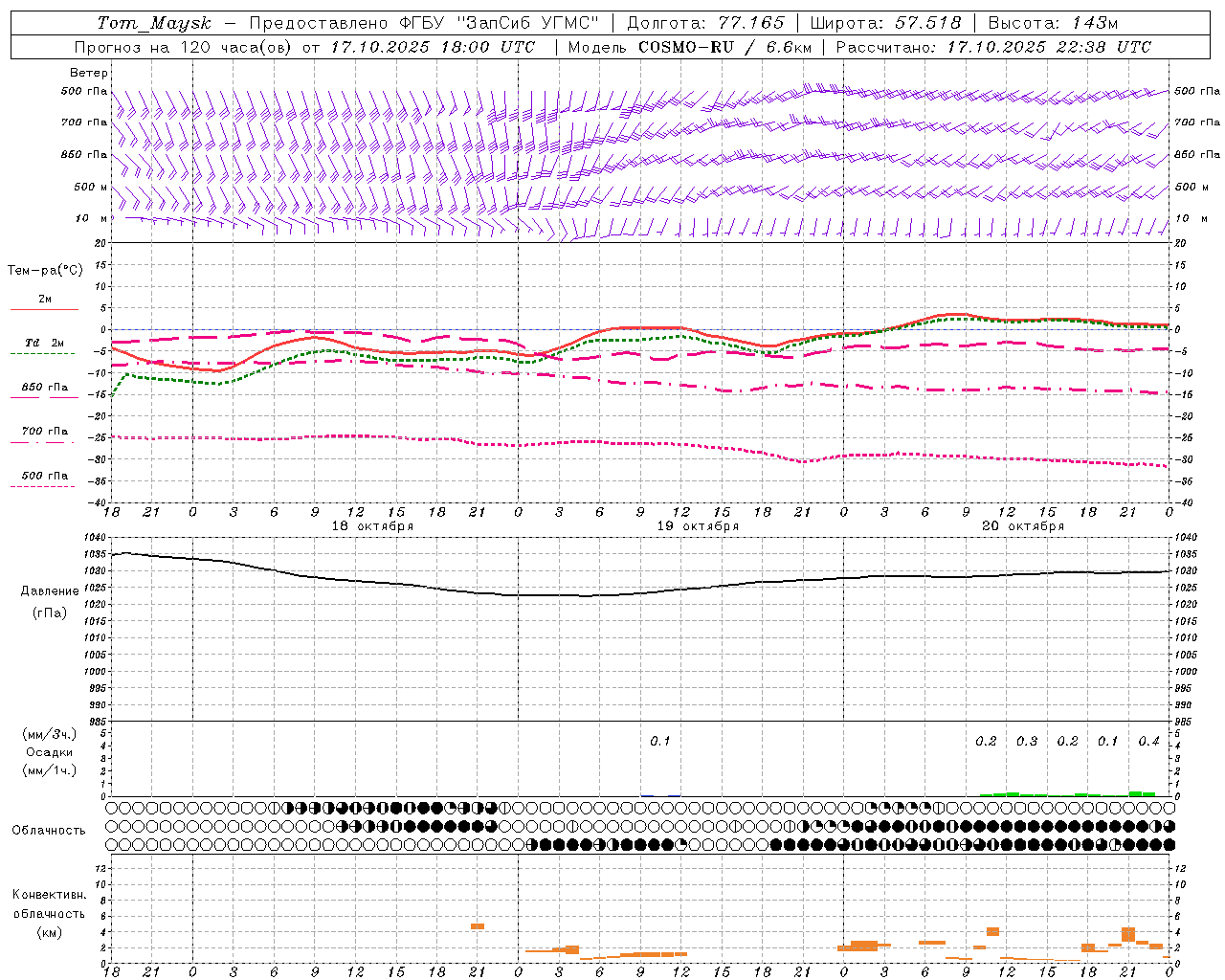The image size is (1225, 980).
Task: Click the 'Высота: 143м' header field
Action: (1053, 23)
